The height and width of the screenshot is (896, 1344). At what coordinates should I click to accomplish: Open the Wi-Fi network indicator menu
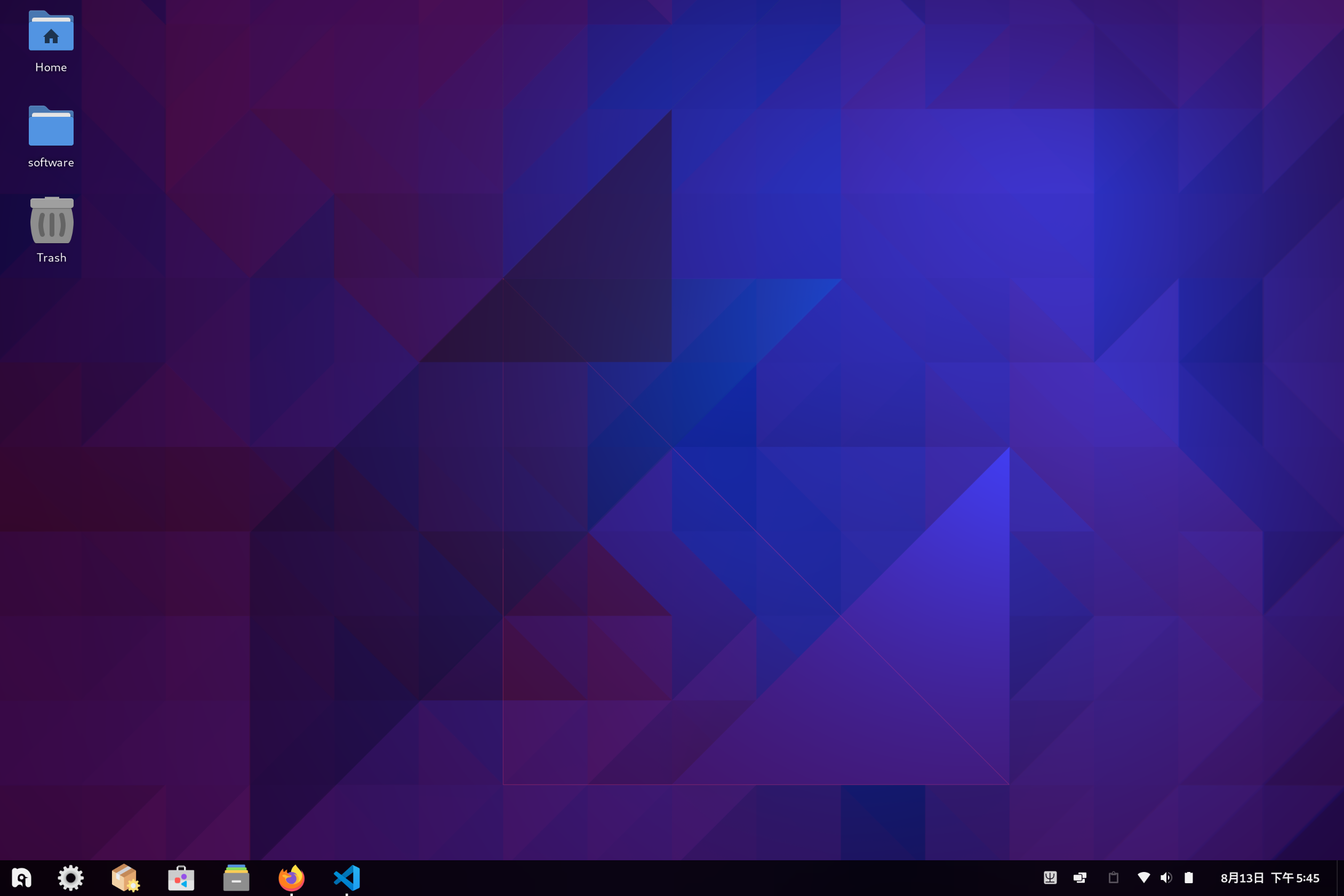point(1143,878)
